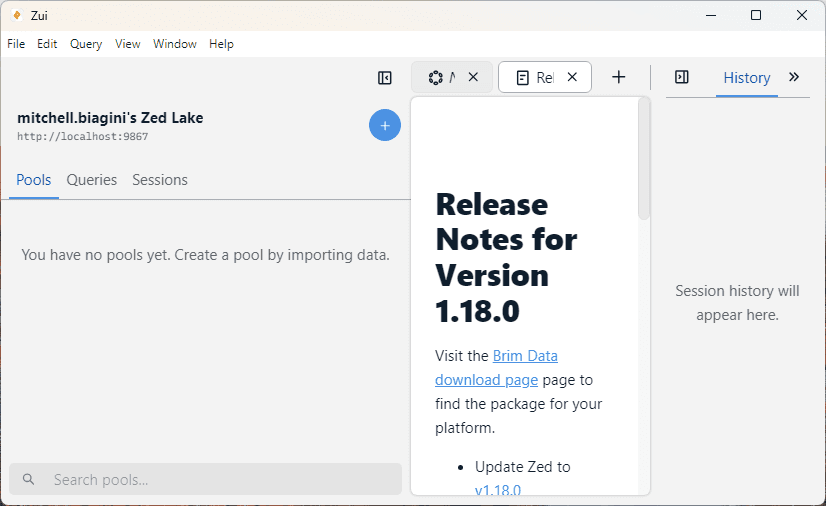Switch to the Pools tab
The width and height of the screenshot is (826, 506).
[34, 180]
